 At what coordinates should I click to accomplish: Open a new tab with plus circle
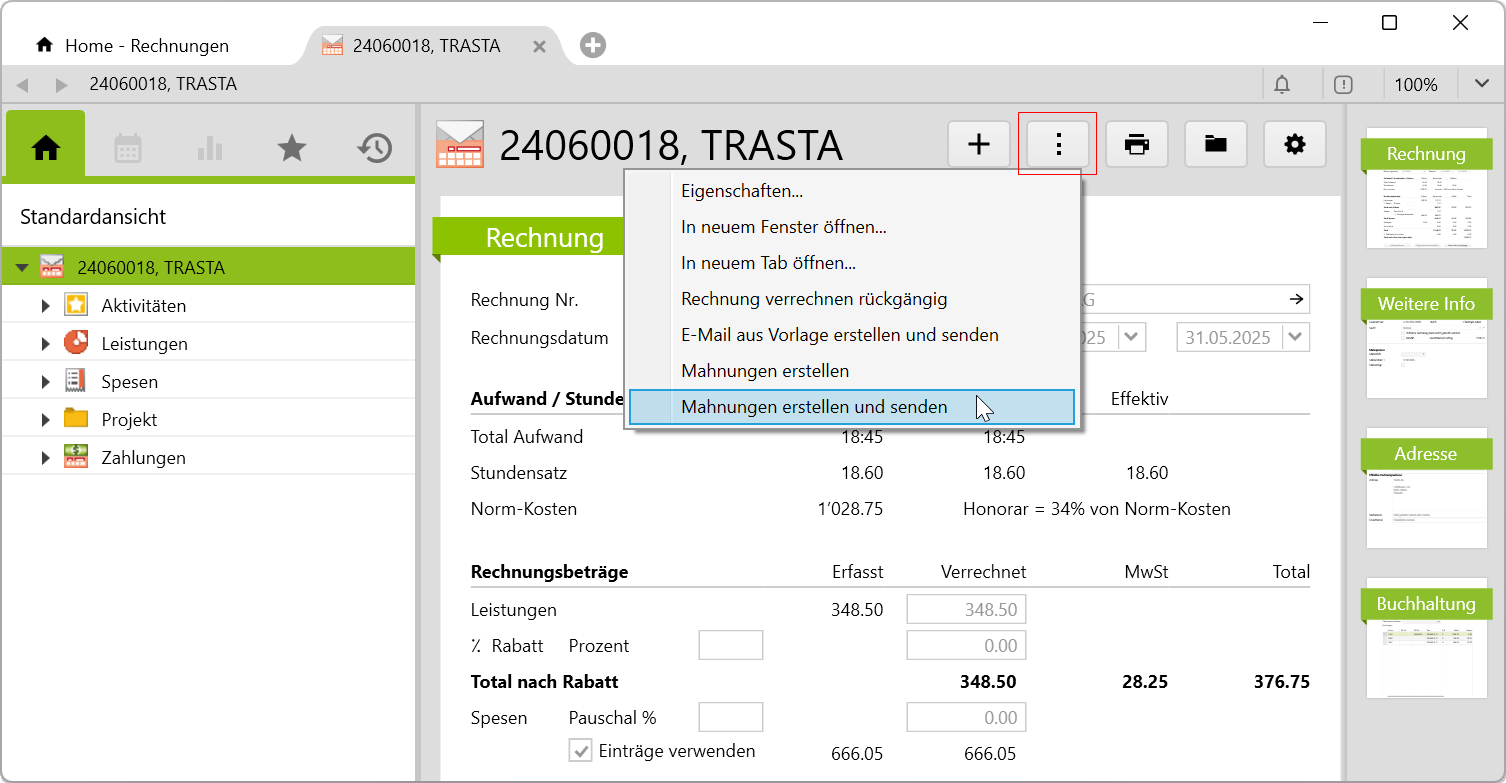pos(593,45)
